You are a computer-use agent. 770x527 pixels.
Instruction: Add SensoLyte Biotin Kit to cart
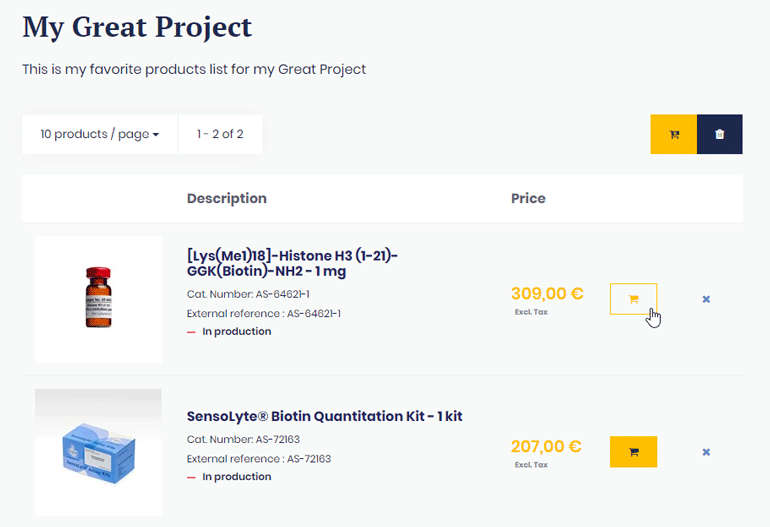click(x=633, y=452)
